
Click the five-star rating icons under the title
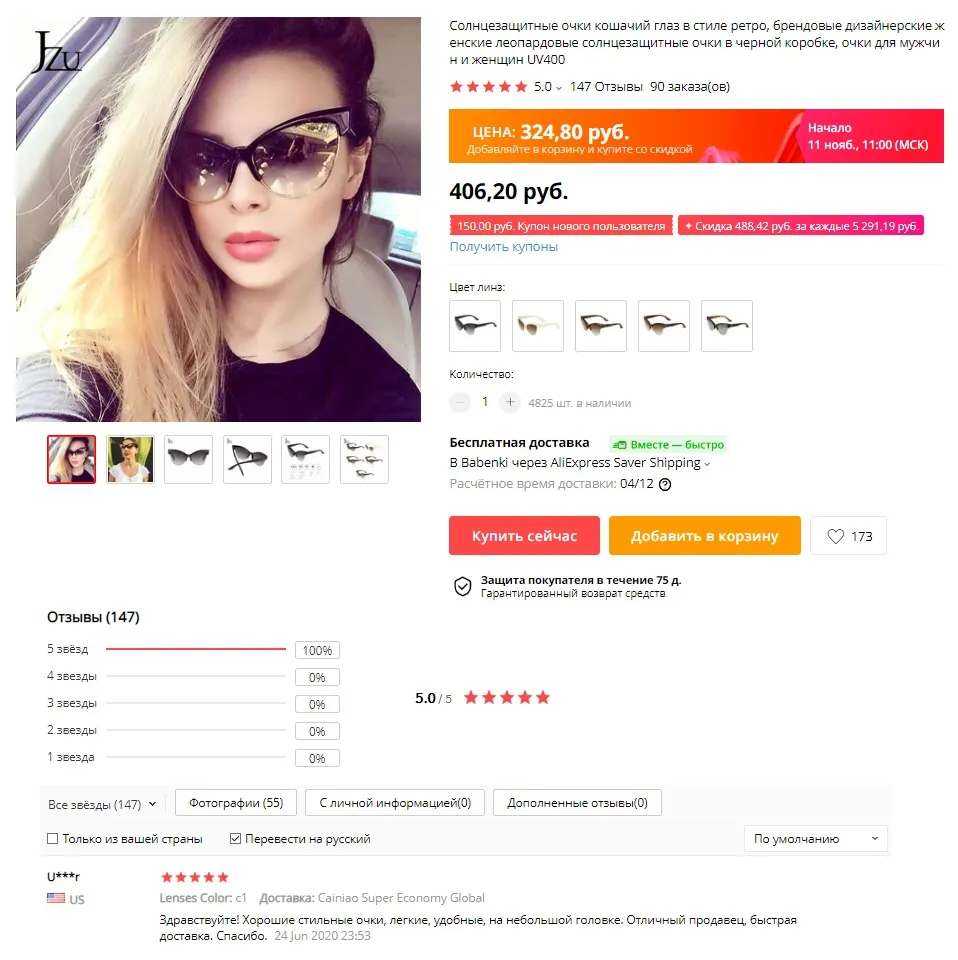point(488,87)
